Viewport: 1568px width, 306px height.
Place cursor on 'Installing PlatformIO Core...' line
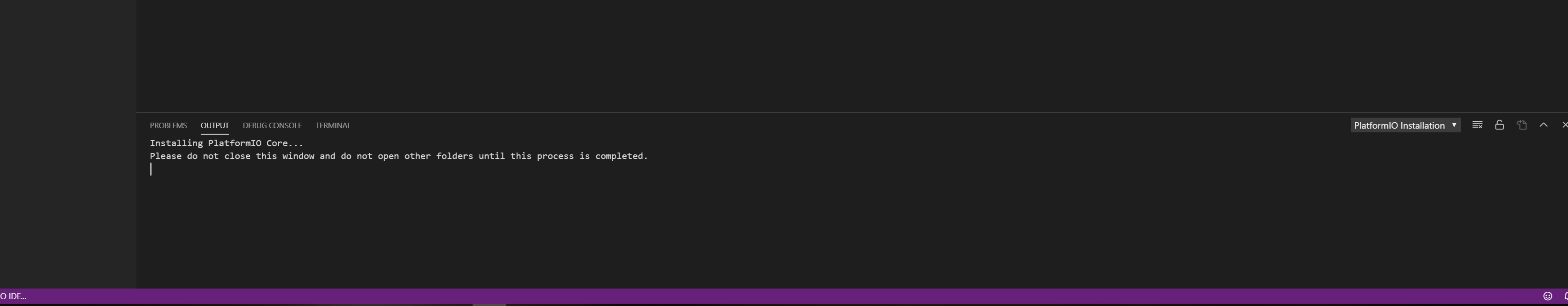tap(226, 143)
